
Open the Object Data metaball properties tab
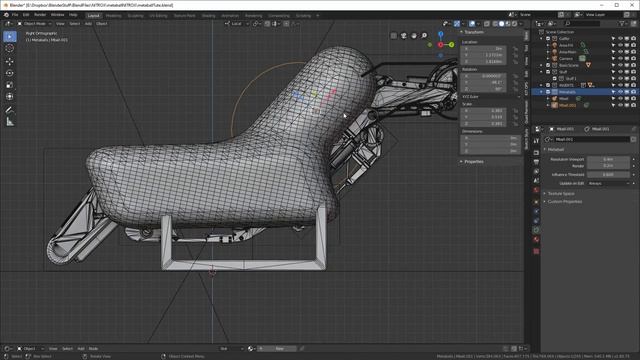tap(536, 231)
